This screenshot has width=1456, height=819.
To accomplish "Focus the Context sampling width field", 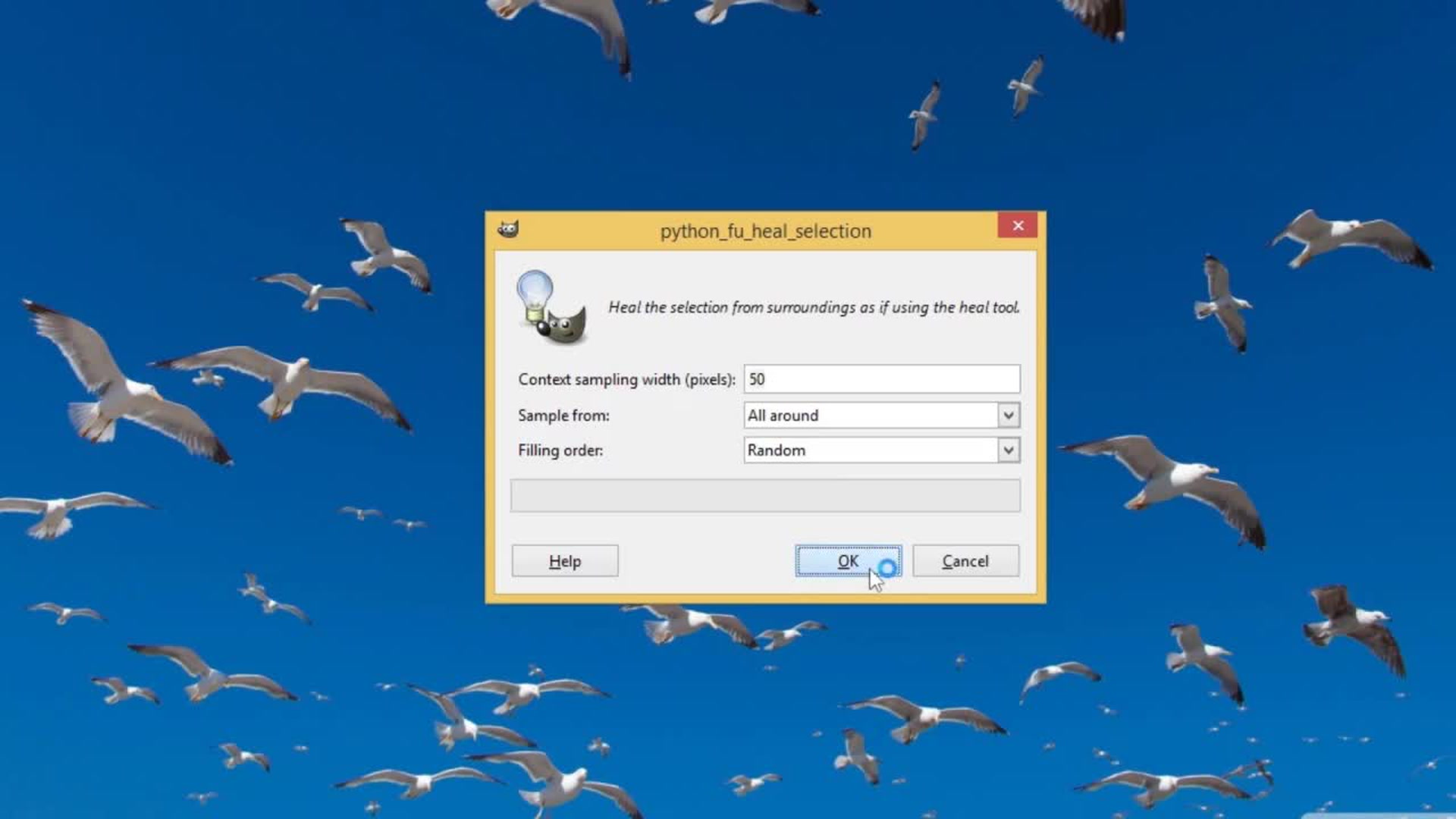I will coord(881,379).
